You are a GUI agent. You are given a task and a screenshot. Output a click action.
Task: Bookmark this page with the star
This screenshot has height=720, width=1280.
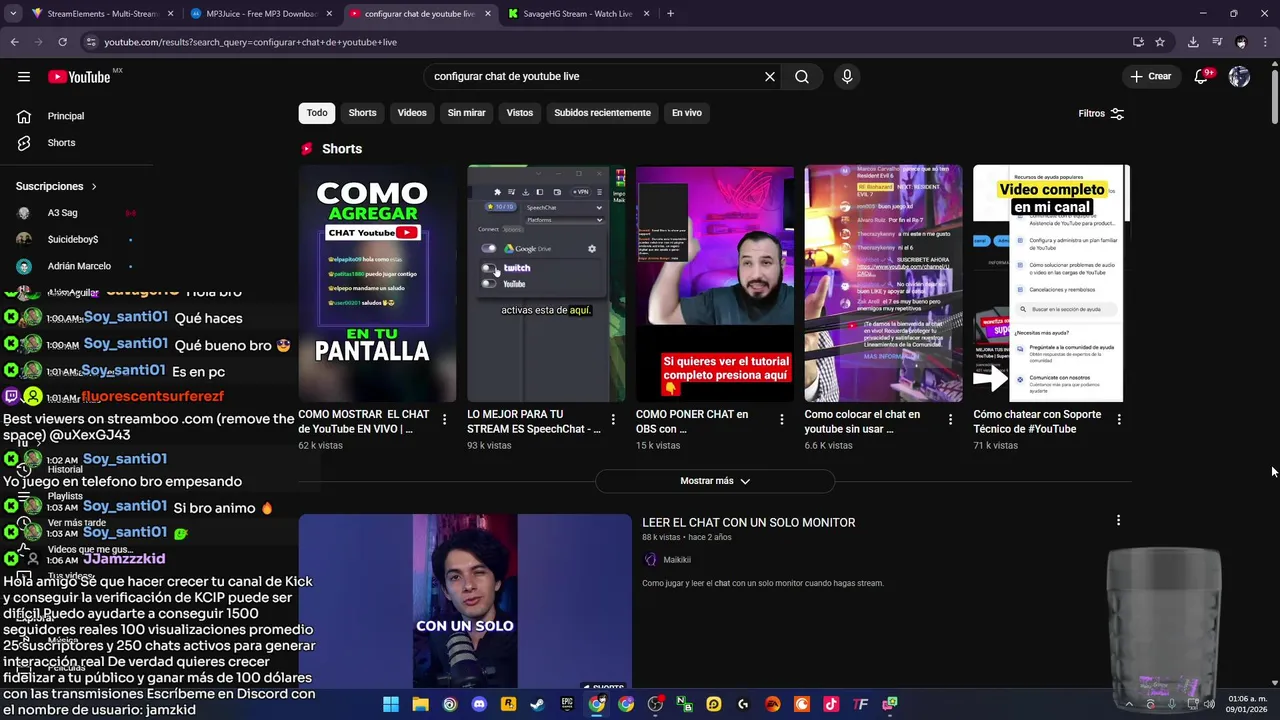point(1160,42)
